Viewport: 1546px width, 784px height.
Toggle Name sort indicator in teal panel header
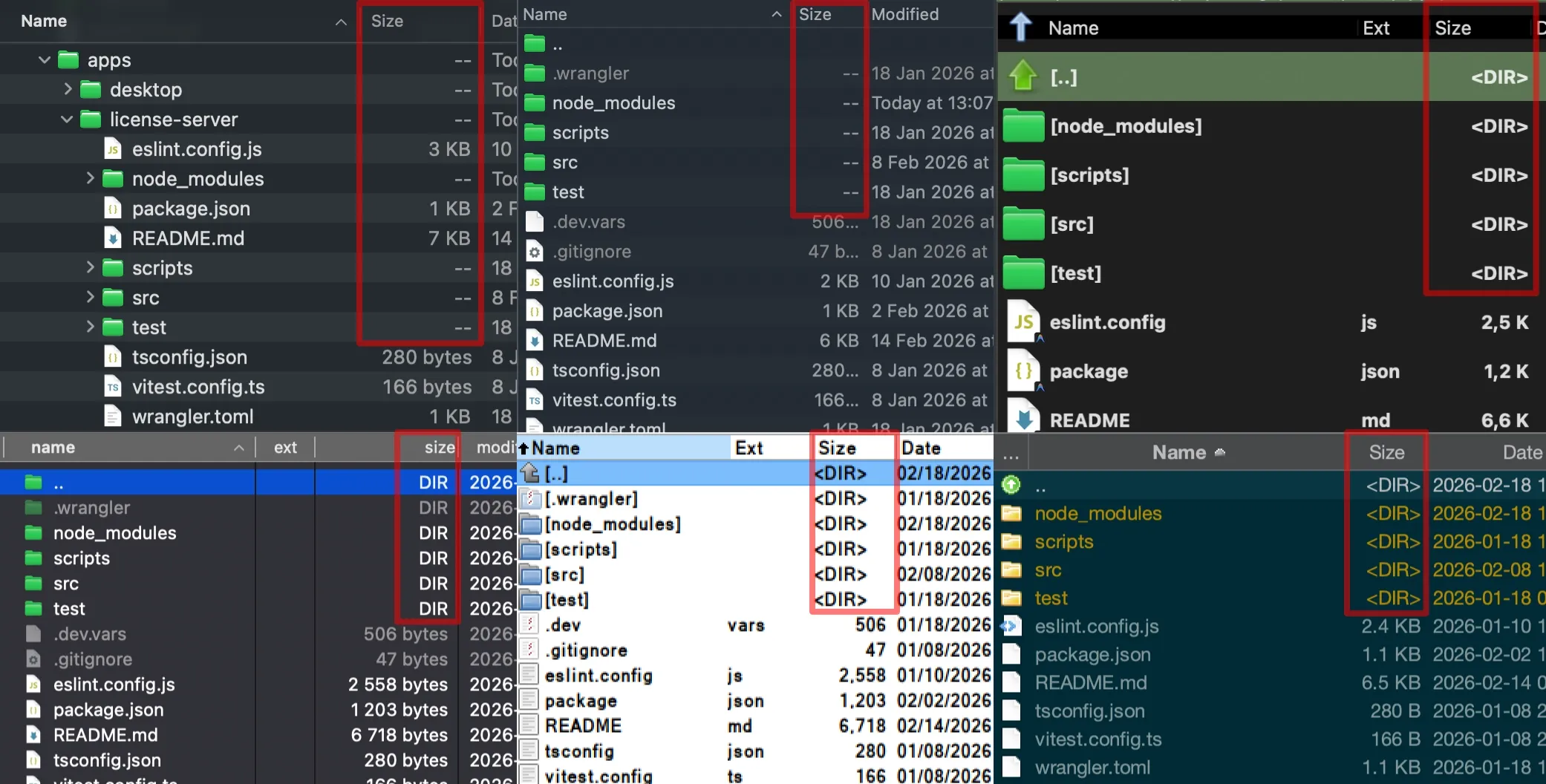tap(1220, 452)
